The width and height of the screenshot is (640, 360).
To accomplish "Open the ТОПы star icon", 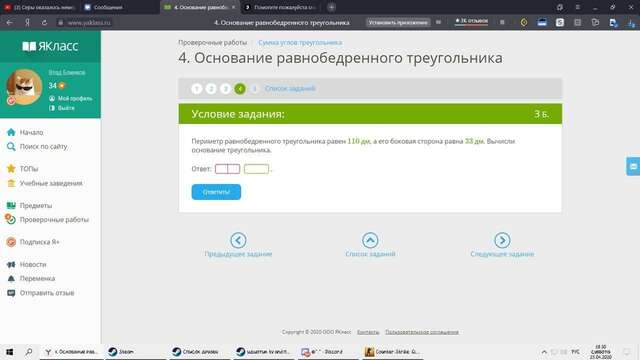I will (11, 169).
